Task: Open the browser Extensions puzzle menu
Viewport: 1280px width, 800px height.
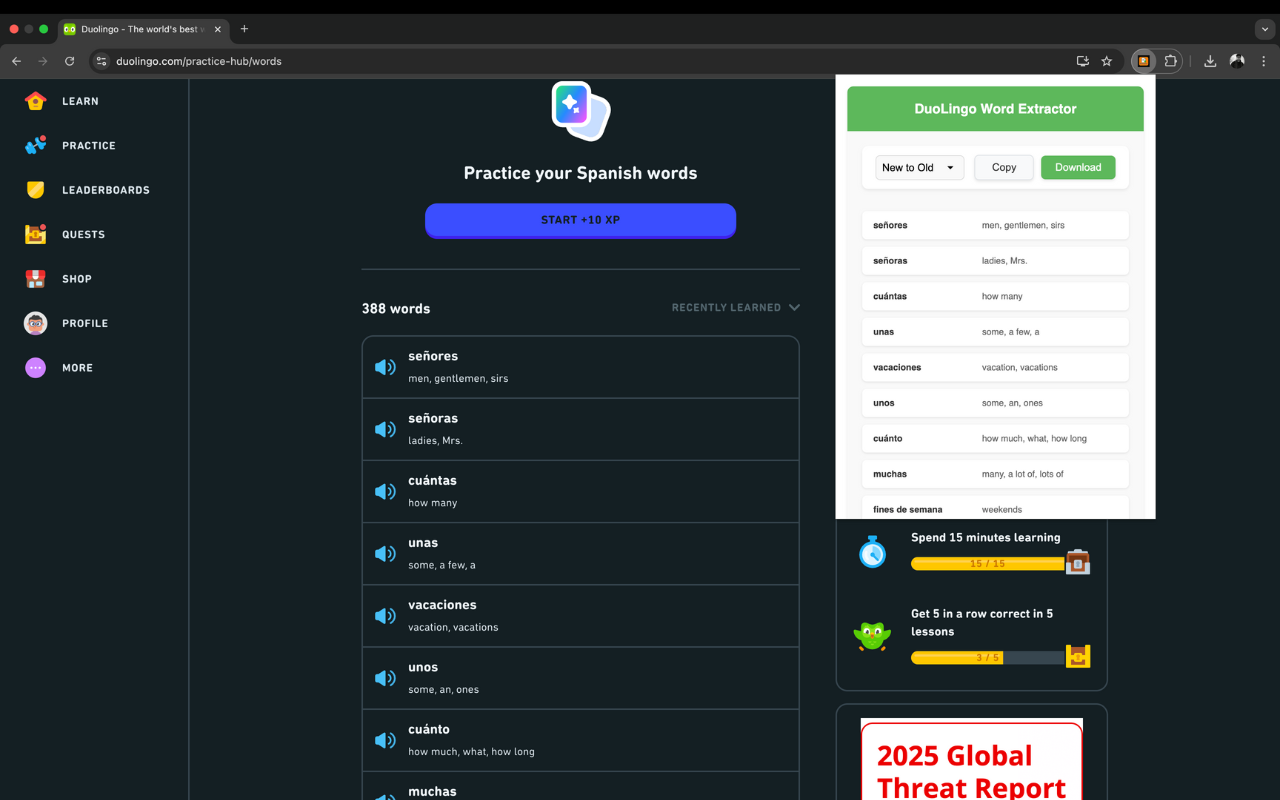Action: (1170, 61)
